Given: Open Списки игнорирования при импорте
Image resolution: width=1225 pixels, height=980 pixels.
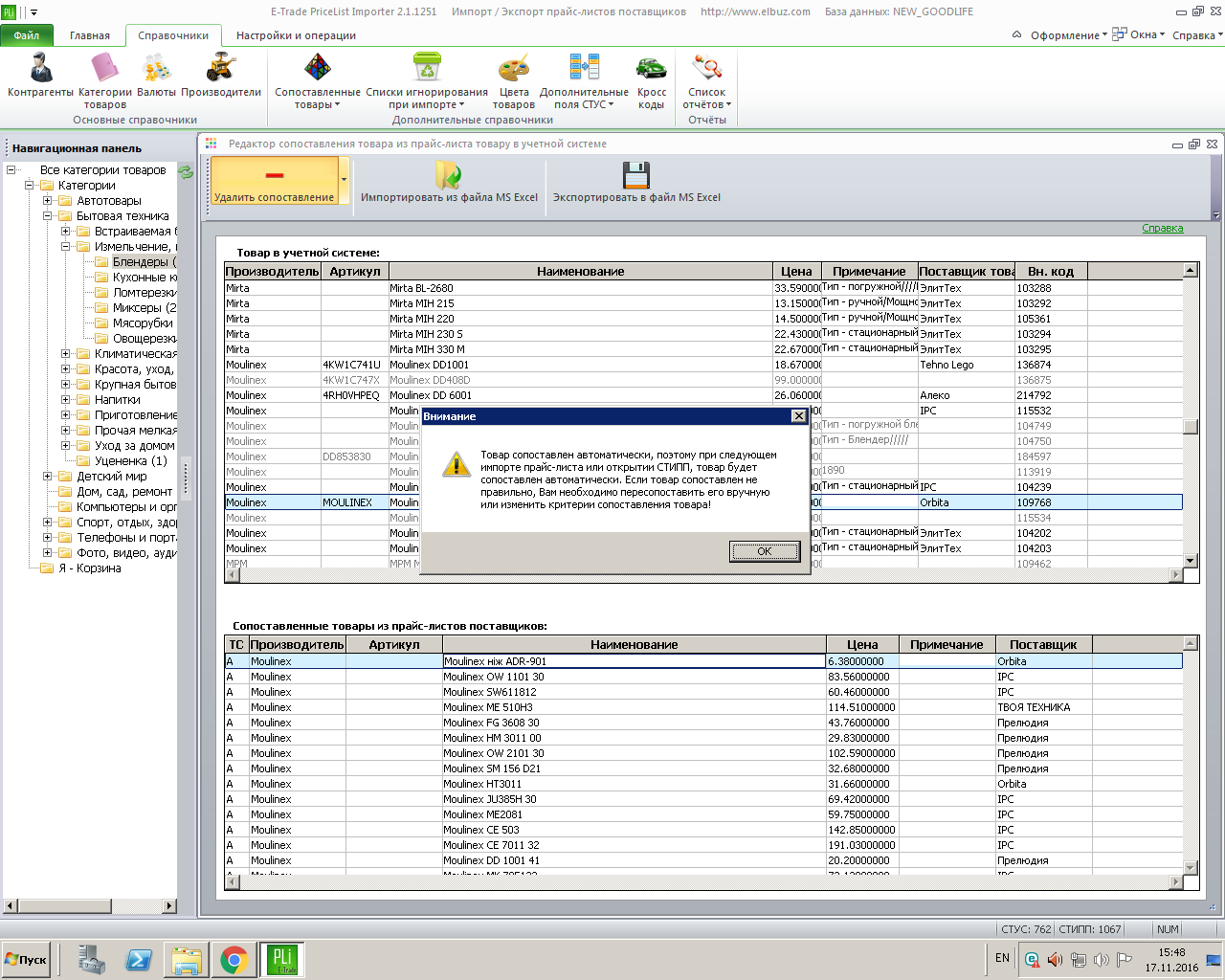Looking at the screenshot, I should click(427, 80).
